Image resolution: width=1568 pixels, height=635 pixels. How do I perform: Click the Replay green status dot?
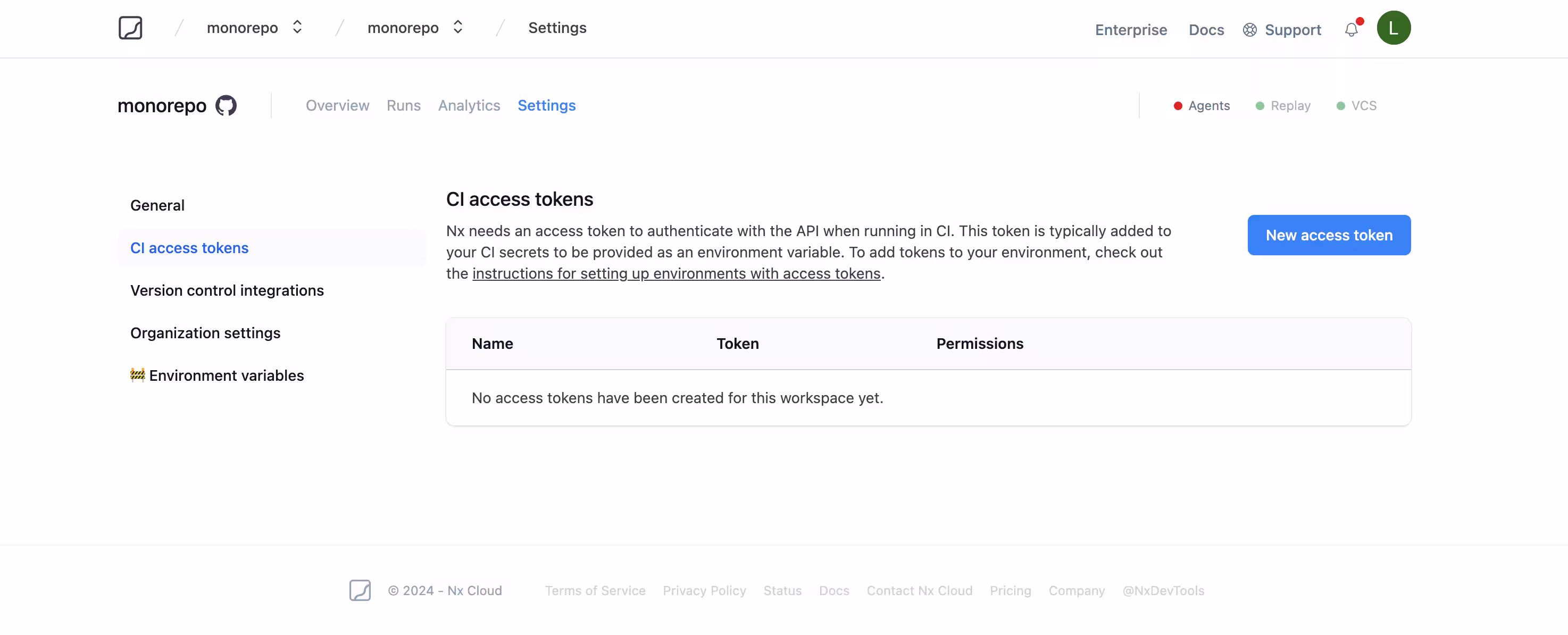pyautogui.click(x=1260, y=106)
